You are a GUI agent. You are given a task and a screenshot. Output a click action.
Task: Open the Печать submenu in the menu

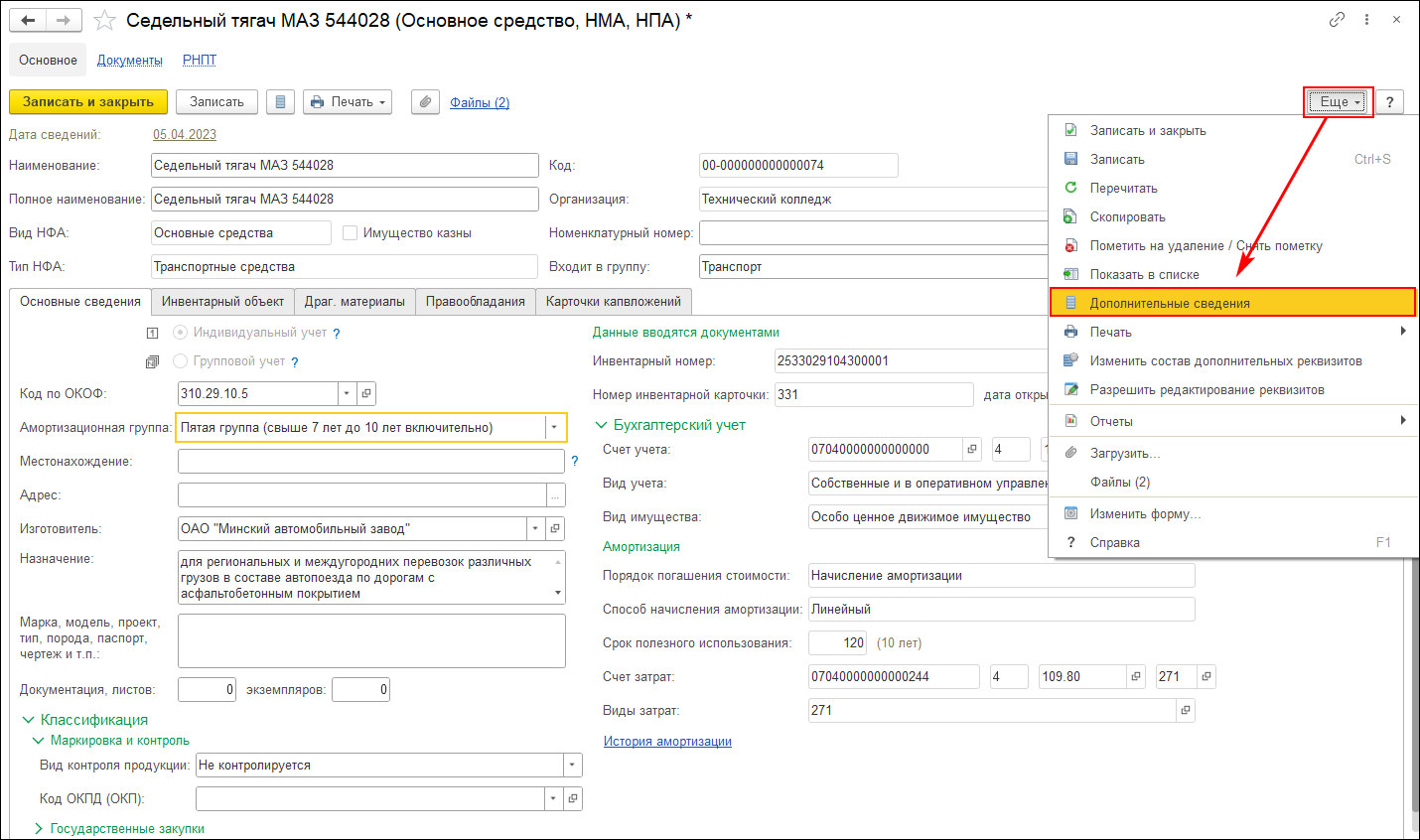click(x=1231, y=332)
